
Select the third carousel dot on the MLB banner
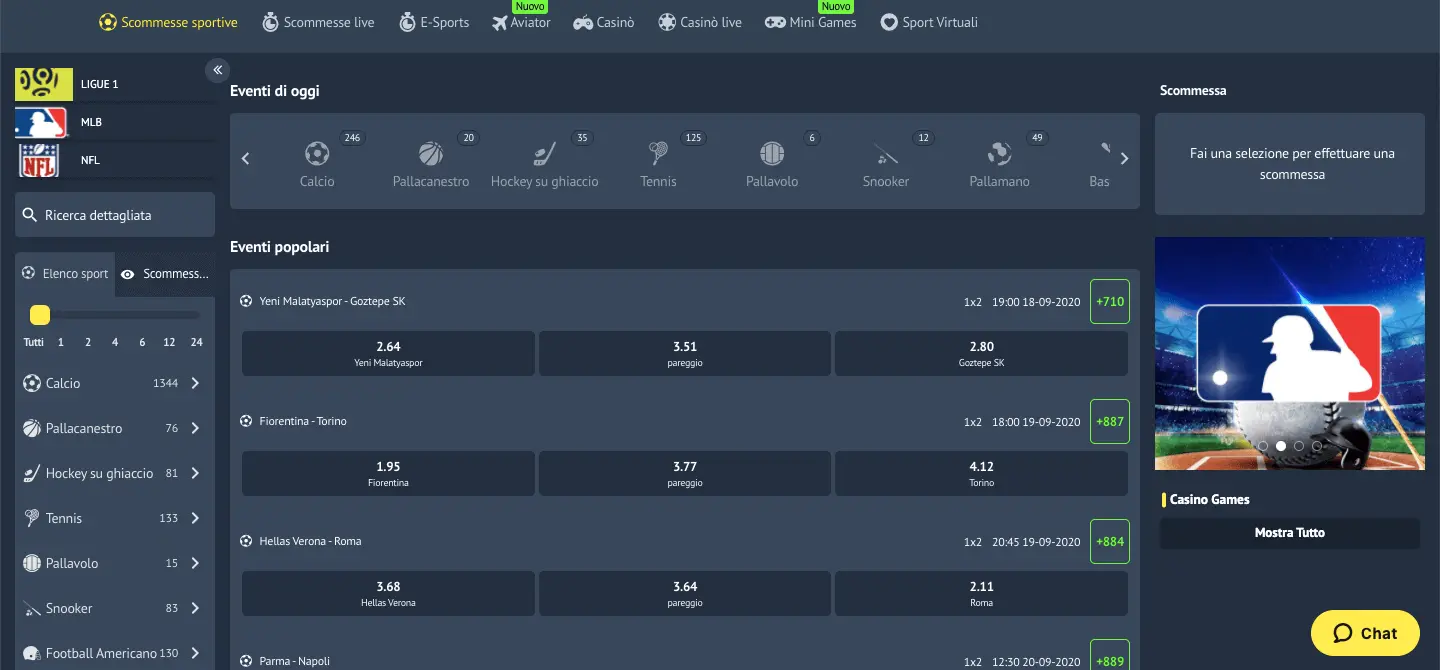pos(1299,446)
